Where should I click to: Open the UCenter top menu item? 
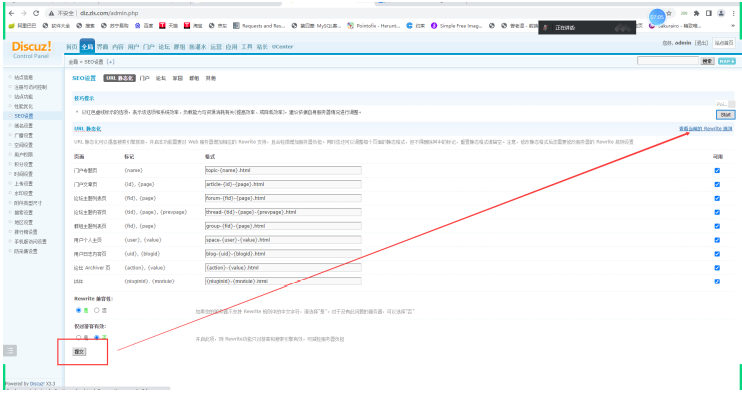pyautogui.click(x=282, y=46)
